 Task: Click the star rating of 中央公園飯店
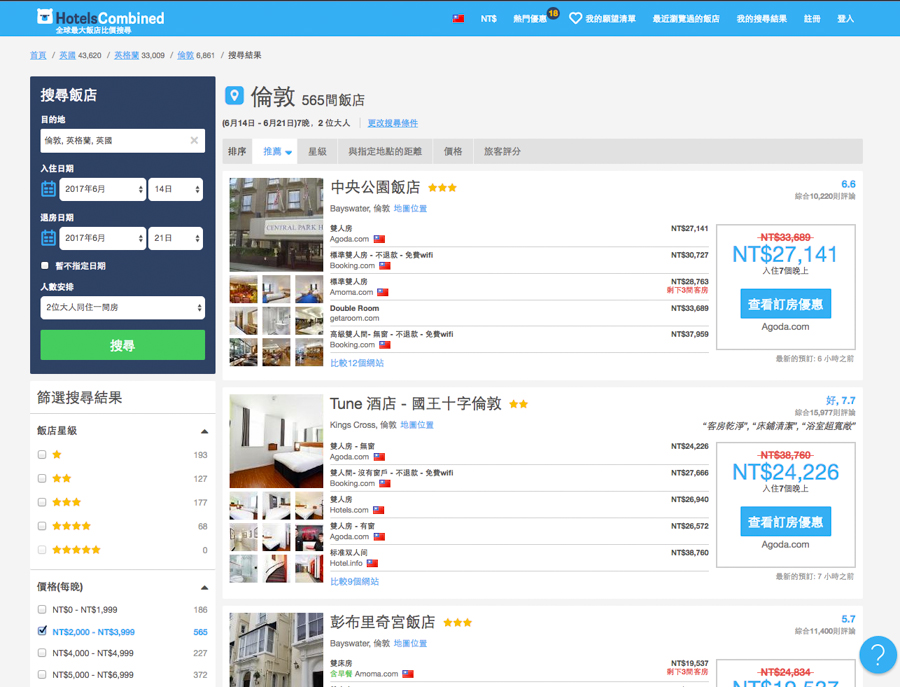coord(442,188)
